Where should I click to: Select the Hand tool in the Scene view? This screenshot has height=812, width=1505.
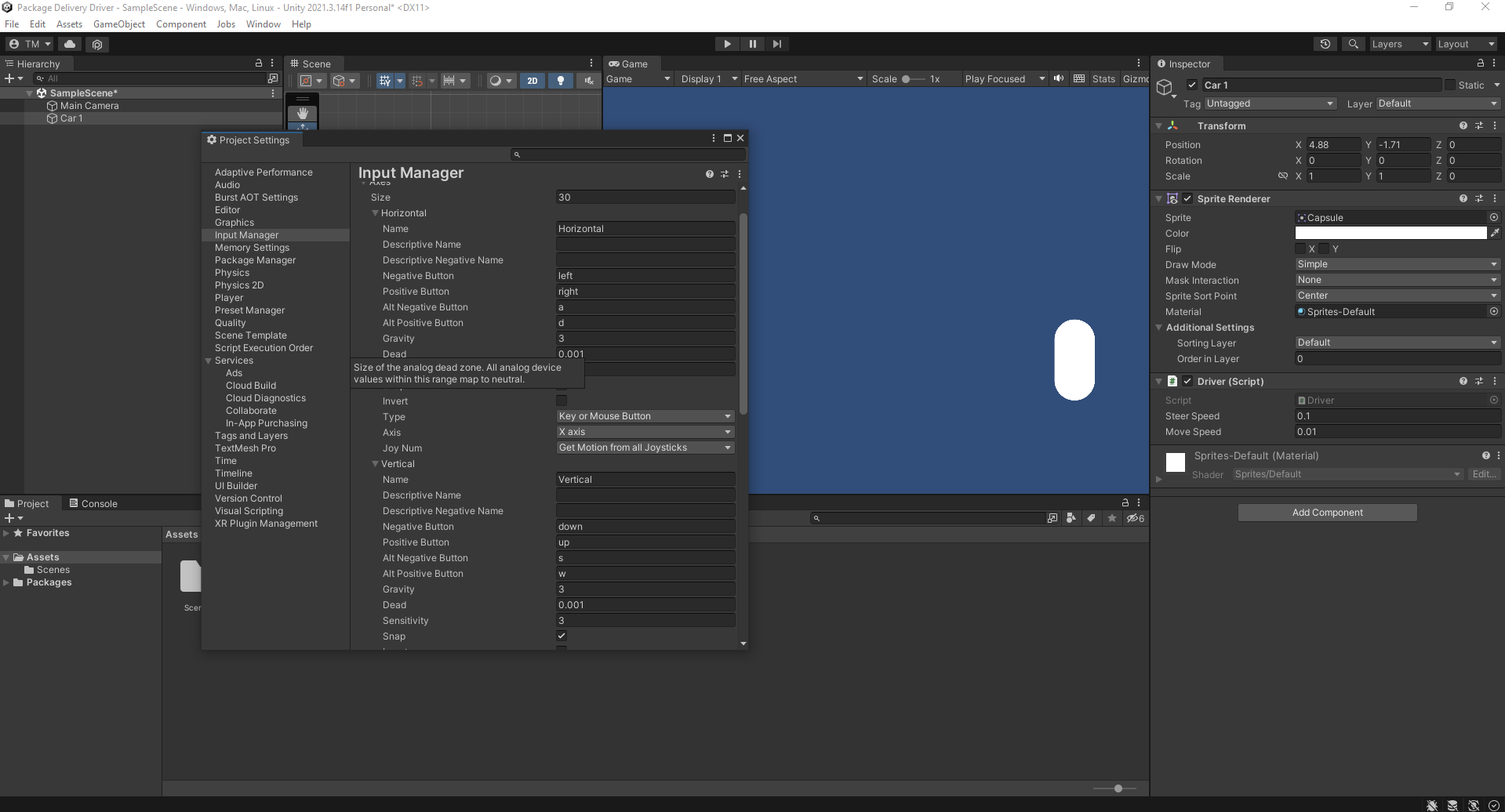pyautogui.click(x=303, y=114)
